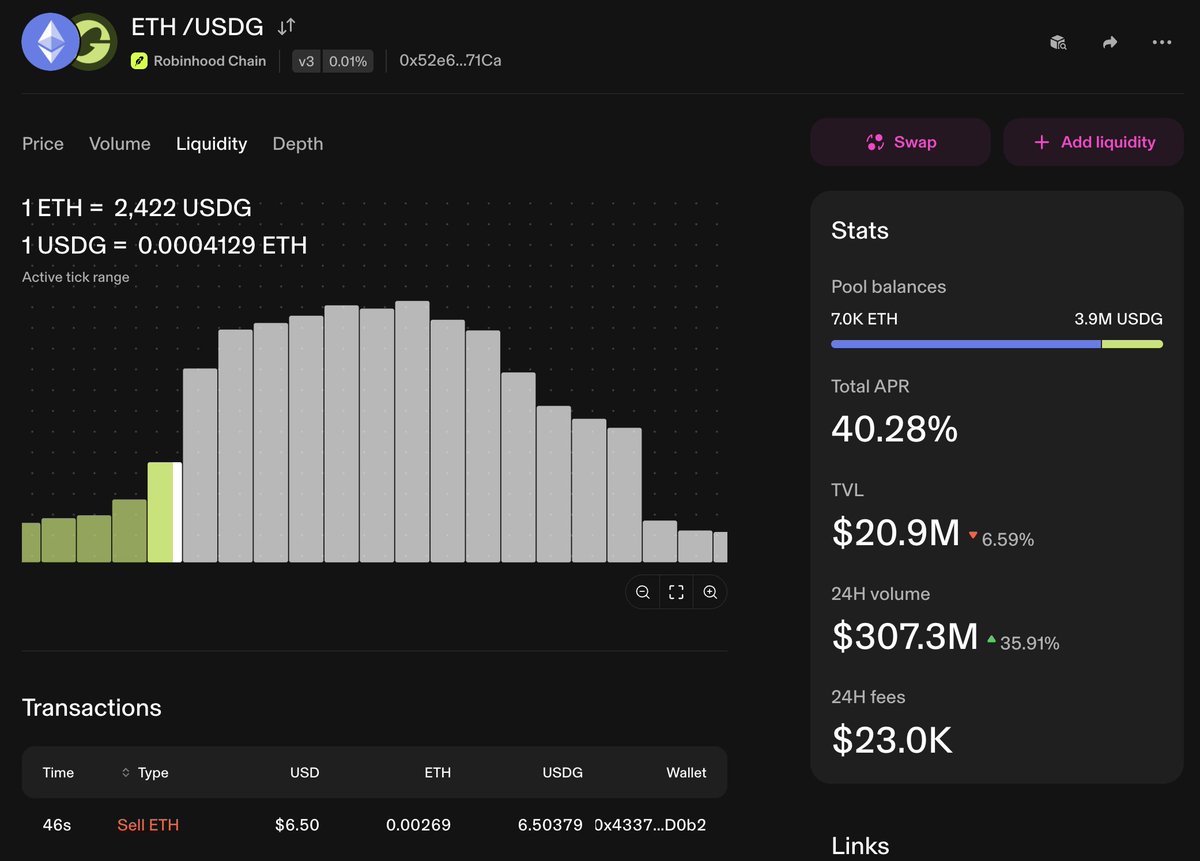Click the Active tick range label

coord(76,277)
